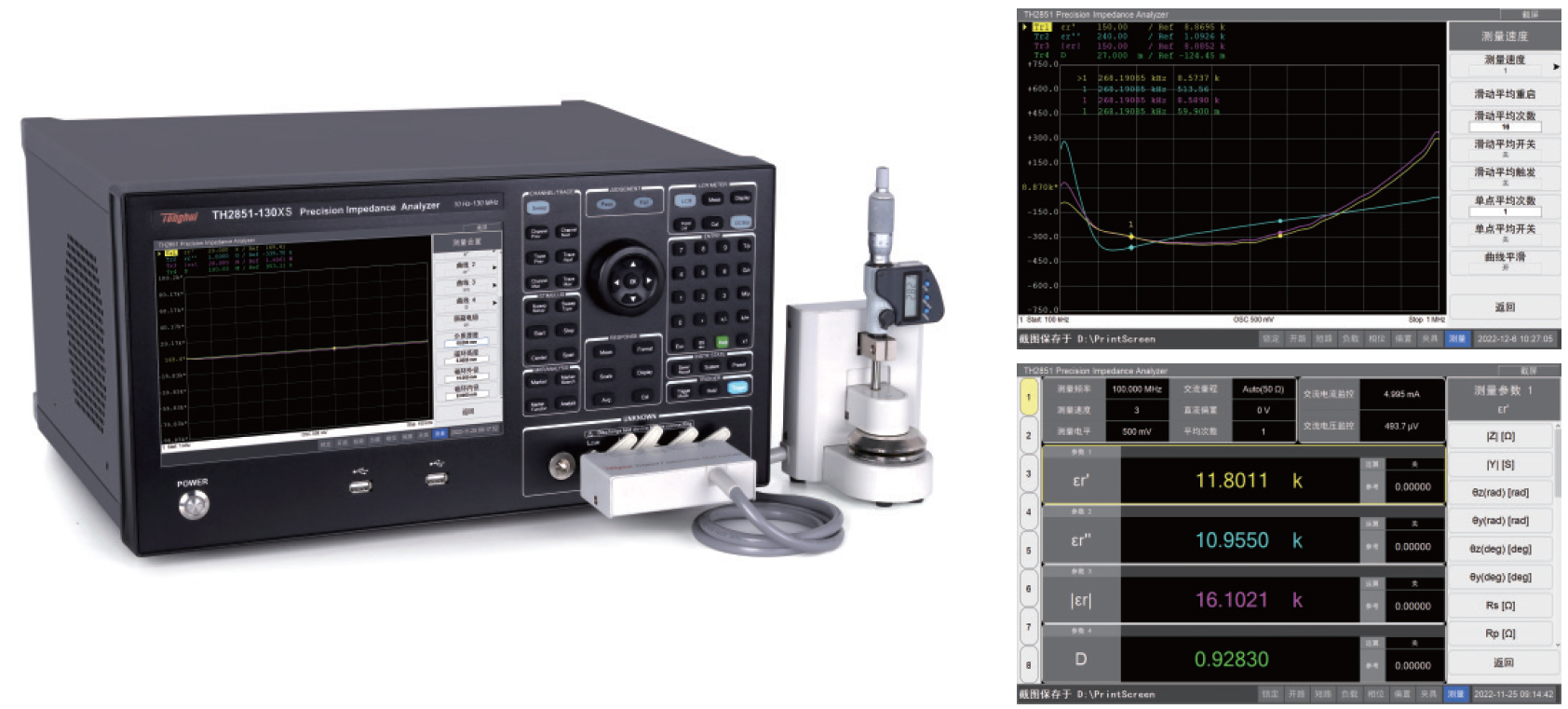Image resolution: width=1568 pixels, height=709 pixels.
Task: Click the Stop key in the STIMULUS group
Action: (567, 330)
